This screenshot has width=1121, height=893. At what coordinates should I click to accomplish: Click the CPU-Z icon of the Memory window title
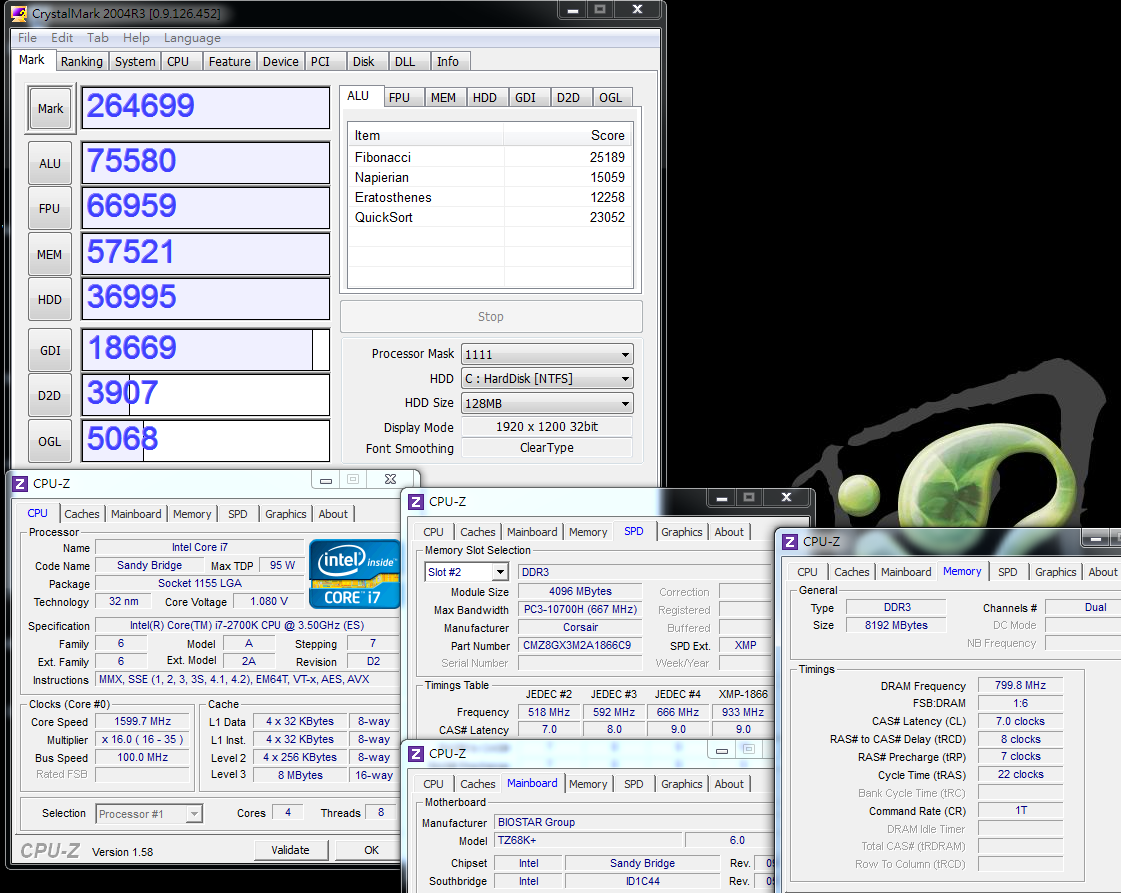point(790,542)
